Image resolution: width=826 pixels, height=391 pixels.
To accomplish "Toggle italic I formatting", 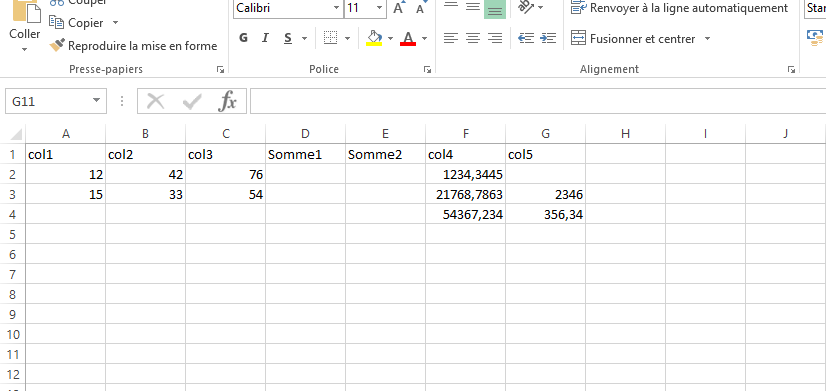I will [265, 38].
